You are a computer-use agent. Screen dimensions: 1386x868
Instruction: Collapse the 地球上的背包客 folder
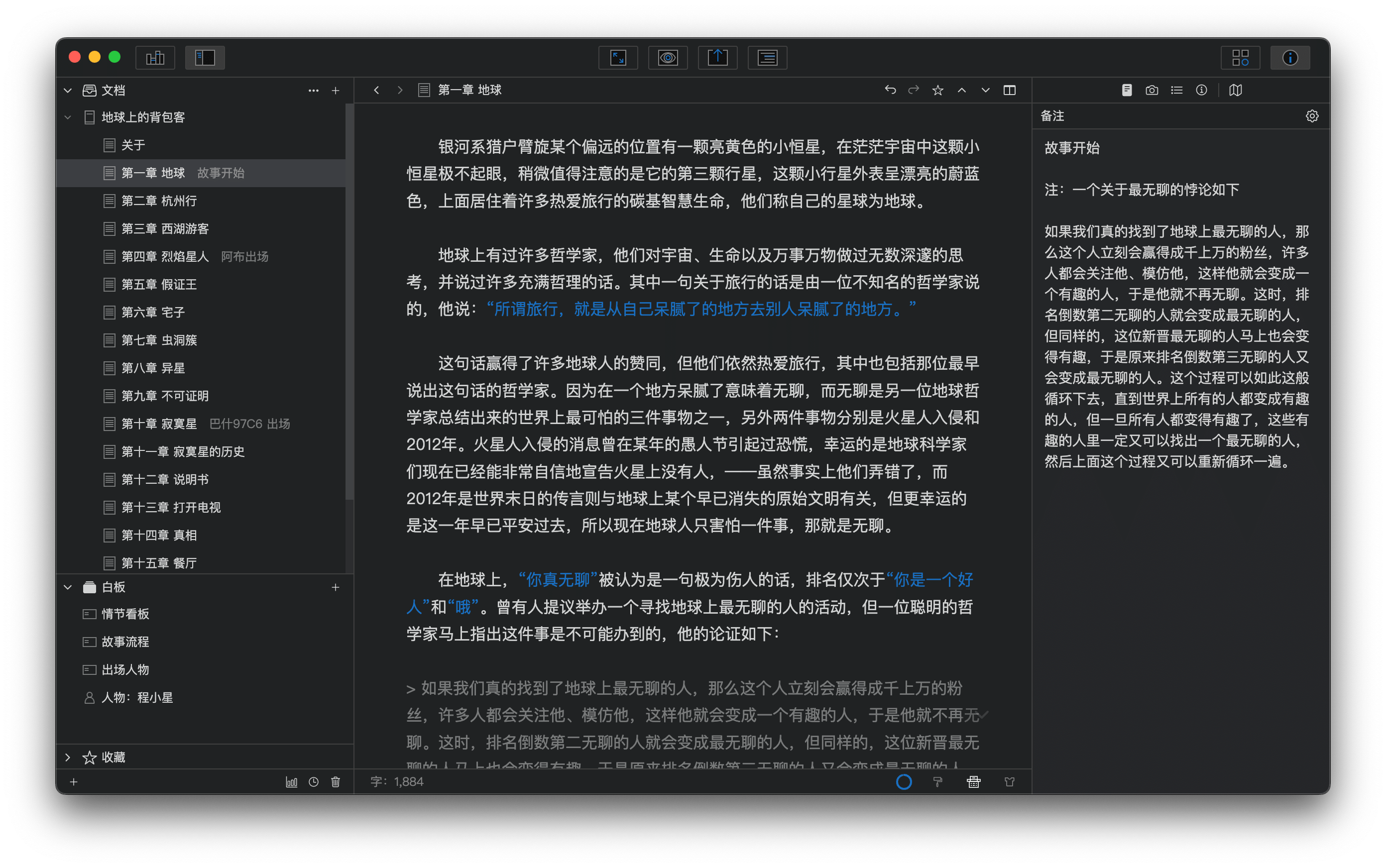[68, 117]
